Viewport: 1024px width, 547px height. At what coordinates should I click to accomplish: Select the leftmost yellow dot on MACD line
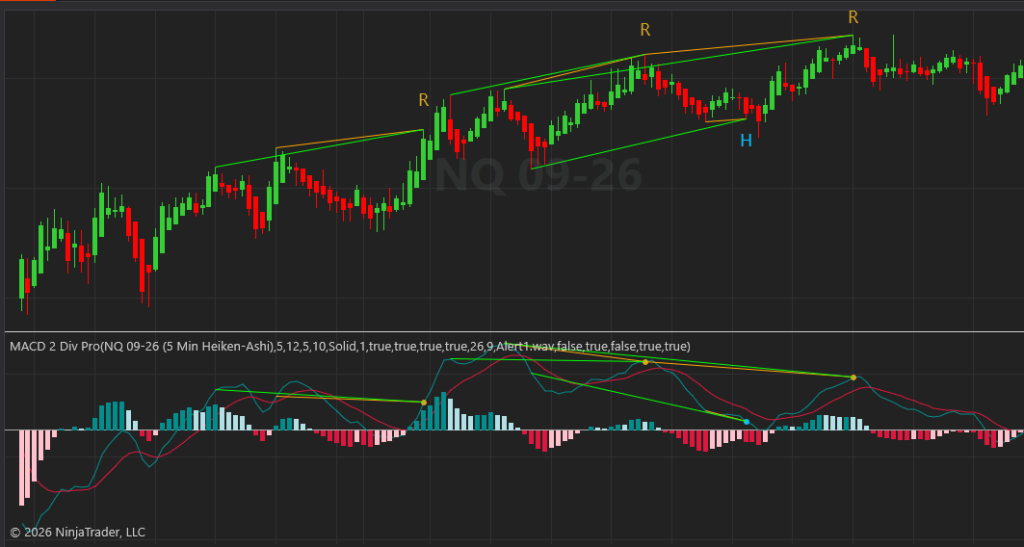(424, 403)
